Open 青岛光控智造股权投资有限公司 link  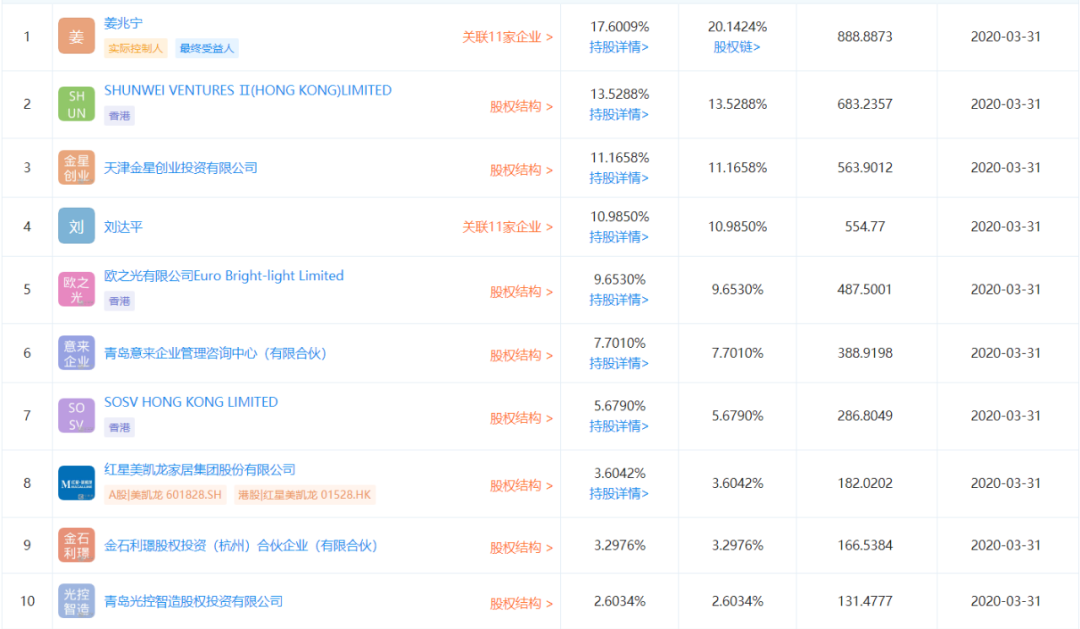pos(194,601)
